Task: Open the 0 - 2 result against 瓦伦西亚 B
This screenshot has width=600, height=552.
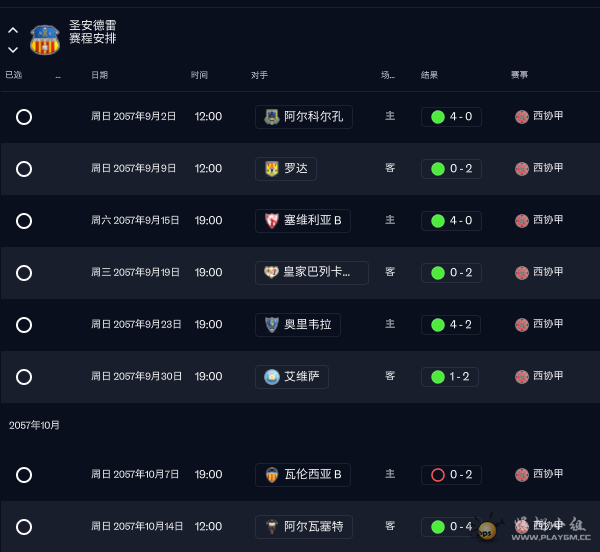Action: click(x=452, y=475)
